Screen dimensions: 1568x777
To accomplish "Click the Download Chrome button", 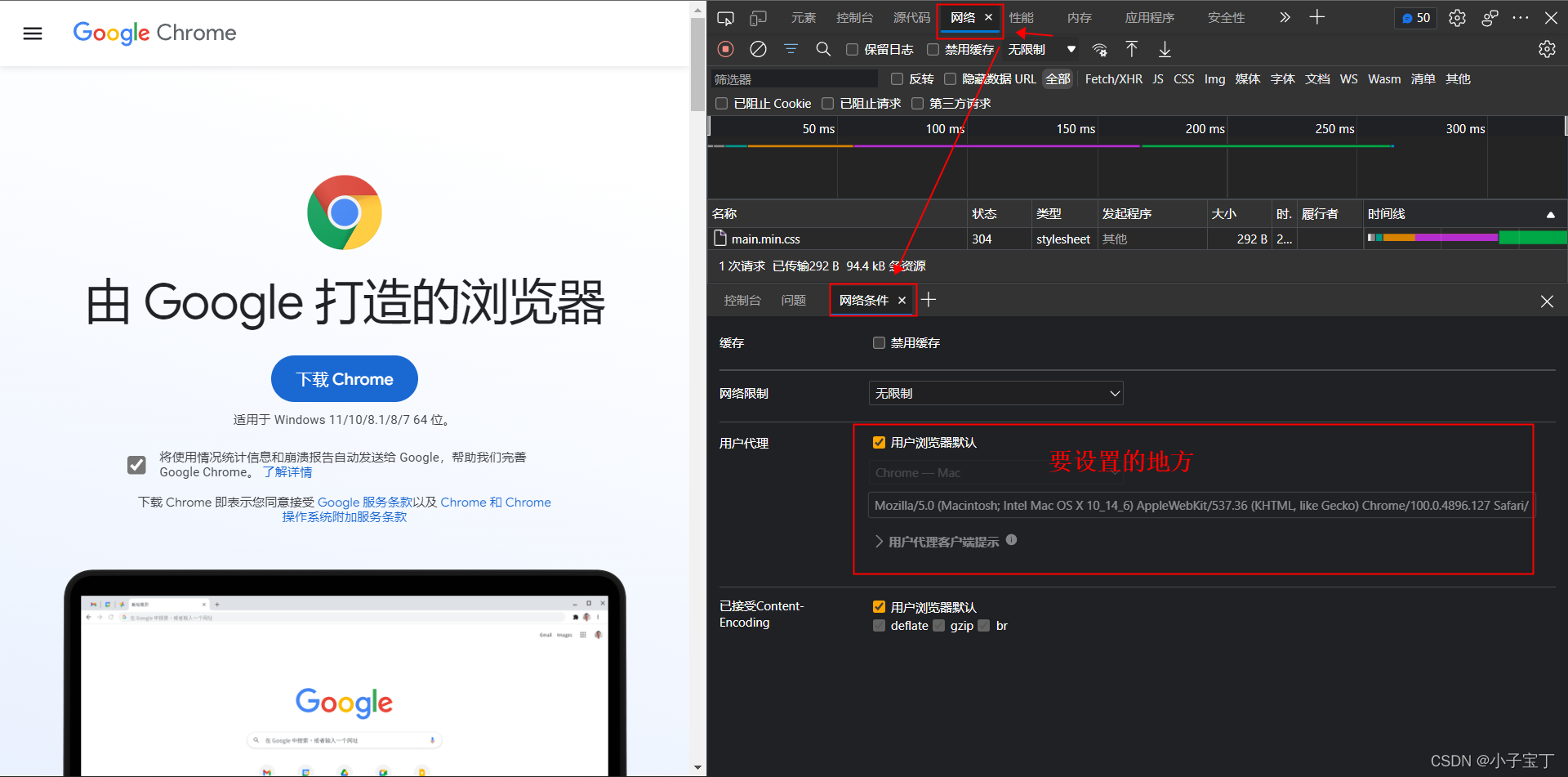I will coord(345,379).
